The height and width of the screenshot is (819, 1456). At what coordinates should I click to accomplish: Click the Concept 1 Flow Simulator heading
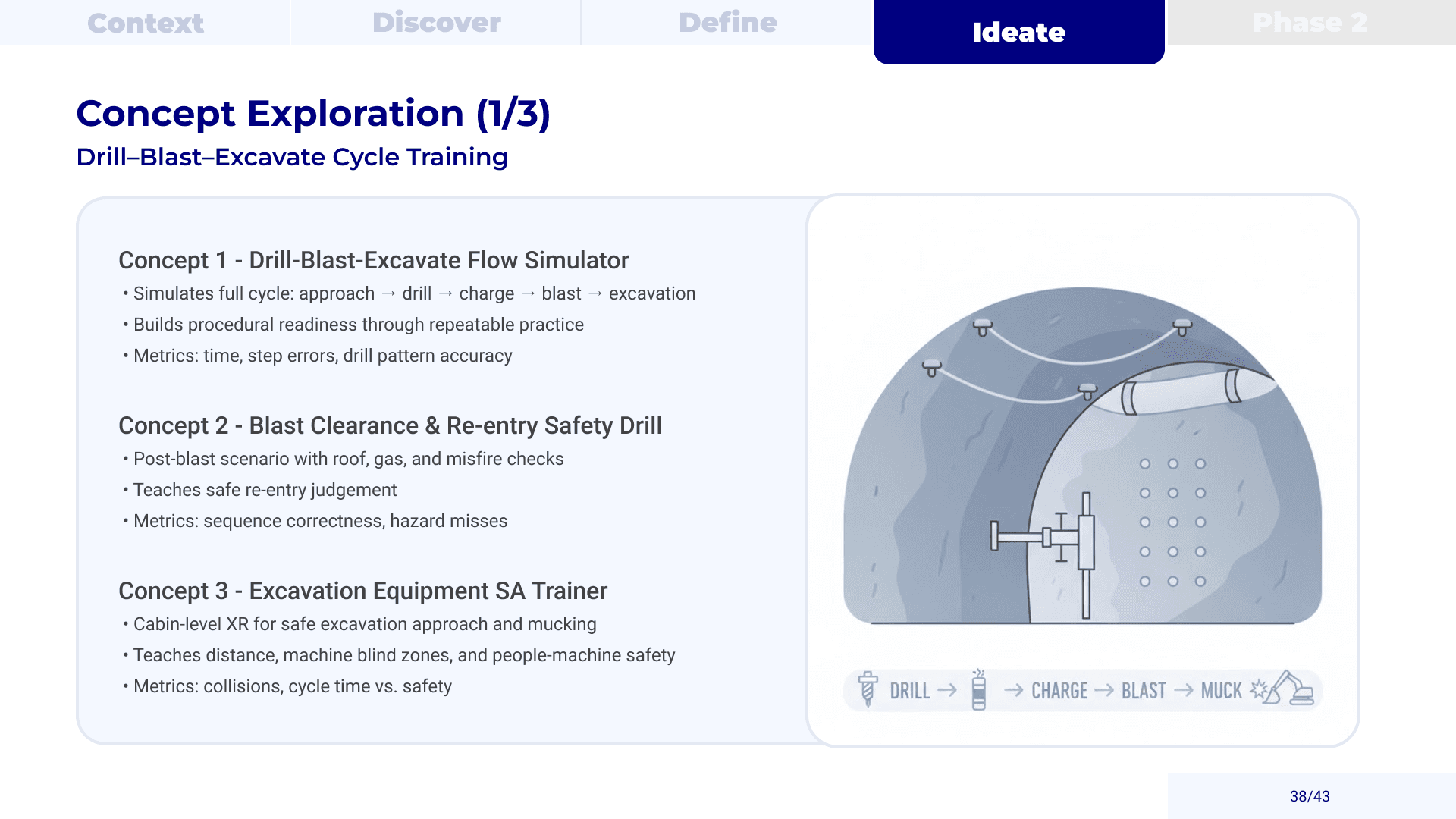pyautogui.click(x=374, y=260)
